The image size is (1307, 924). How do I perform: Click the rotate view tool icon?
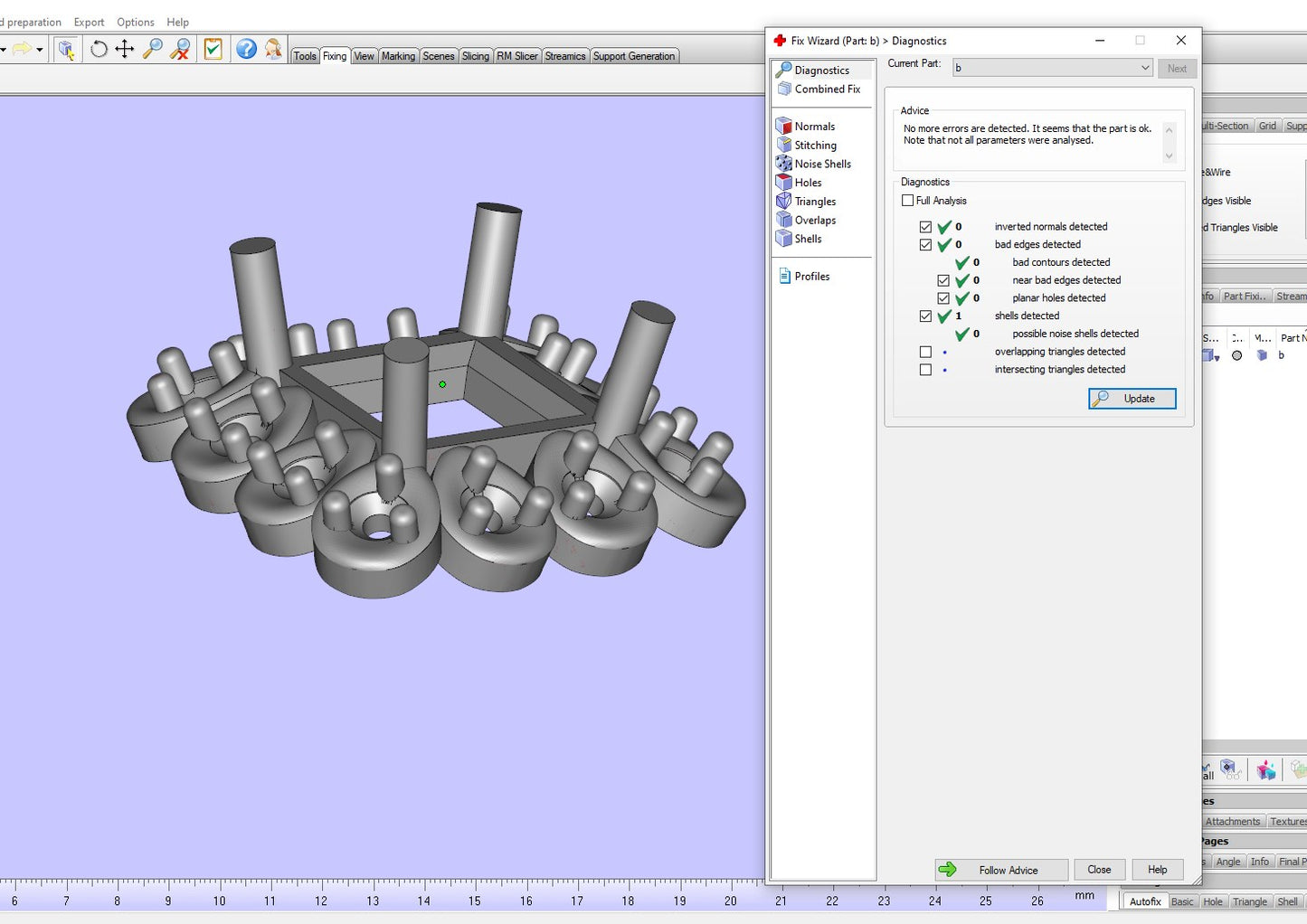[x=99, y=50]
